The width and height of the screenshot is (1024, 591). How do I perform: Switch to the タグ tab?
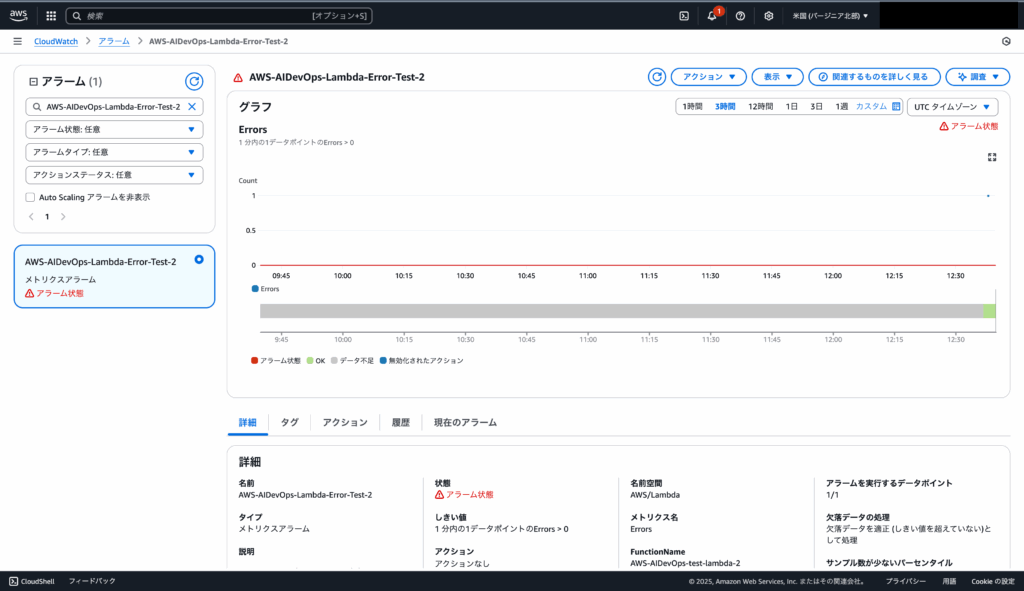tap(289, 423)
